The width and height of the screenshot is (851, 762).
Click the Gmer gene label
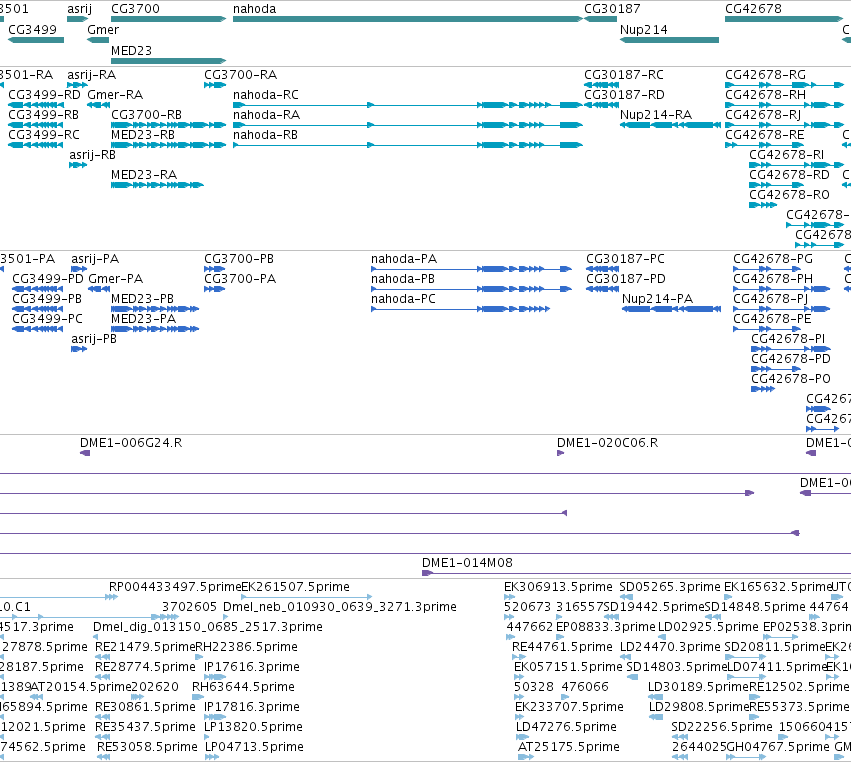103,29
